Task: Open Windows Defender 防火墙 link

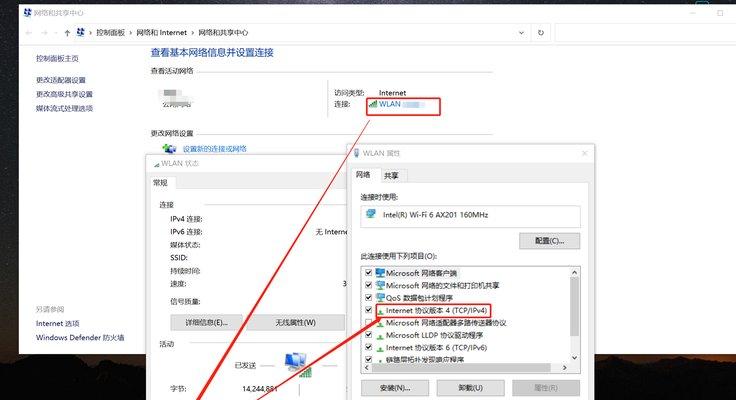Action: pyautogui.click(x=80, y=338)
